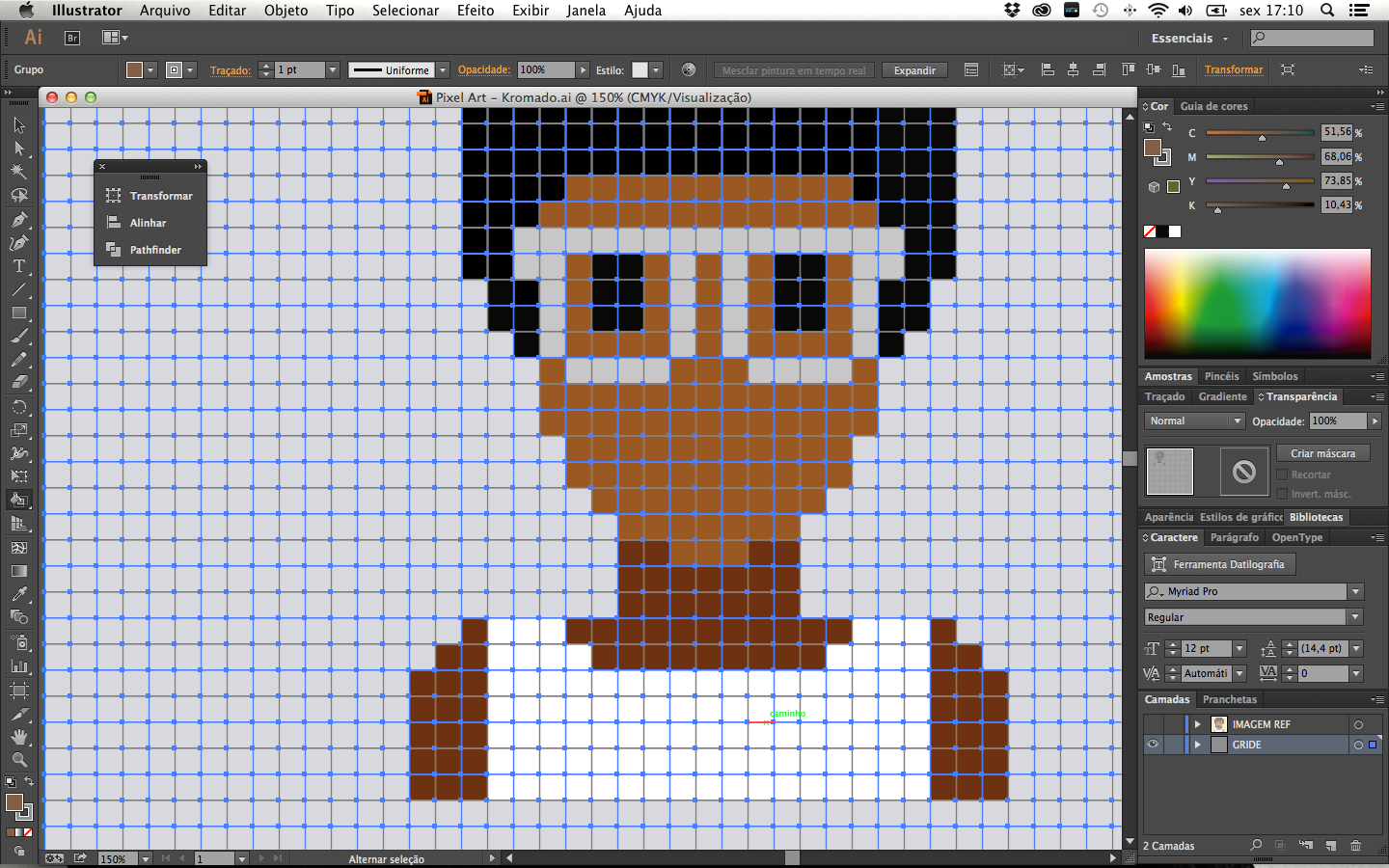Image resolution: width=1389 pixels, height=868 pixels.
Task: Open the Uniforme stroke profile dropdown
Action: [x=443, y=69]
